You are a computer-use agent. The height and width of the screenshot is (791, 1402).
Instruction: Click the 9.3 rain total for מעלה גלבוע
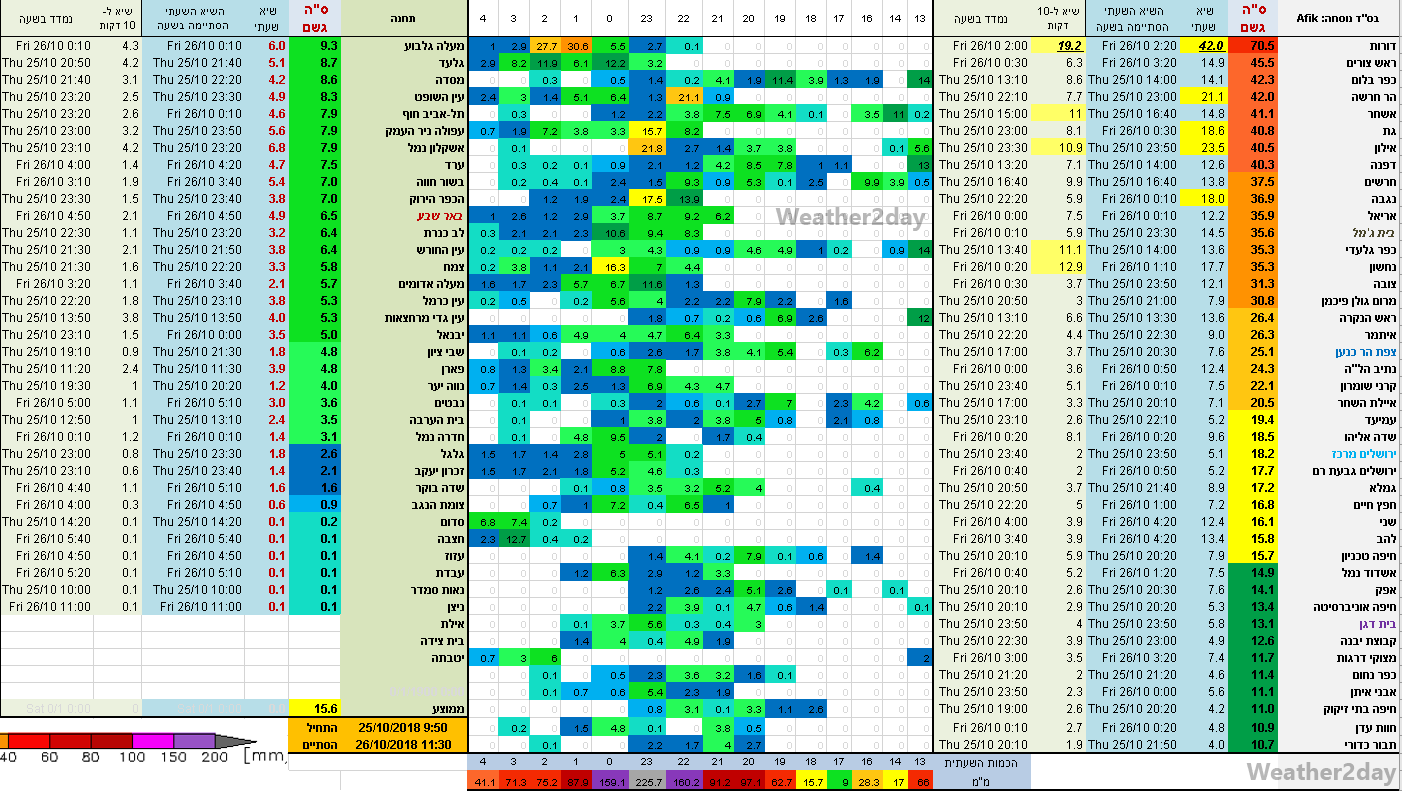click(x=315, y=46)
